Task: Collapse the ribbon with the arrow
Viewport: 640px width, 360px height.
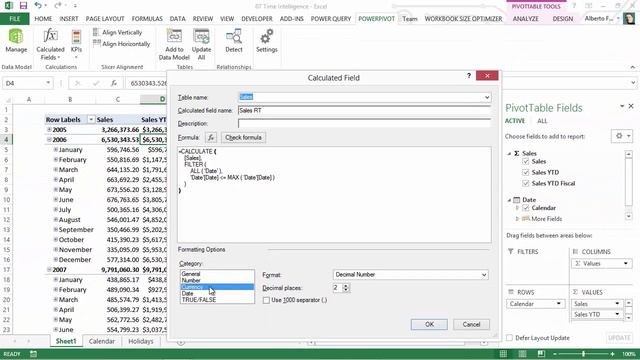Action: (x=633, y=67)
